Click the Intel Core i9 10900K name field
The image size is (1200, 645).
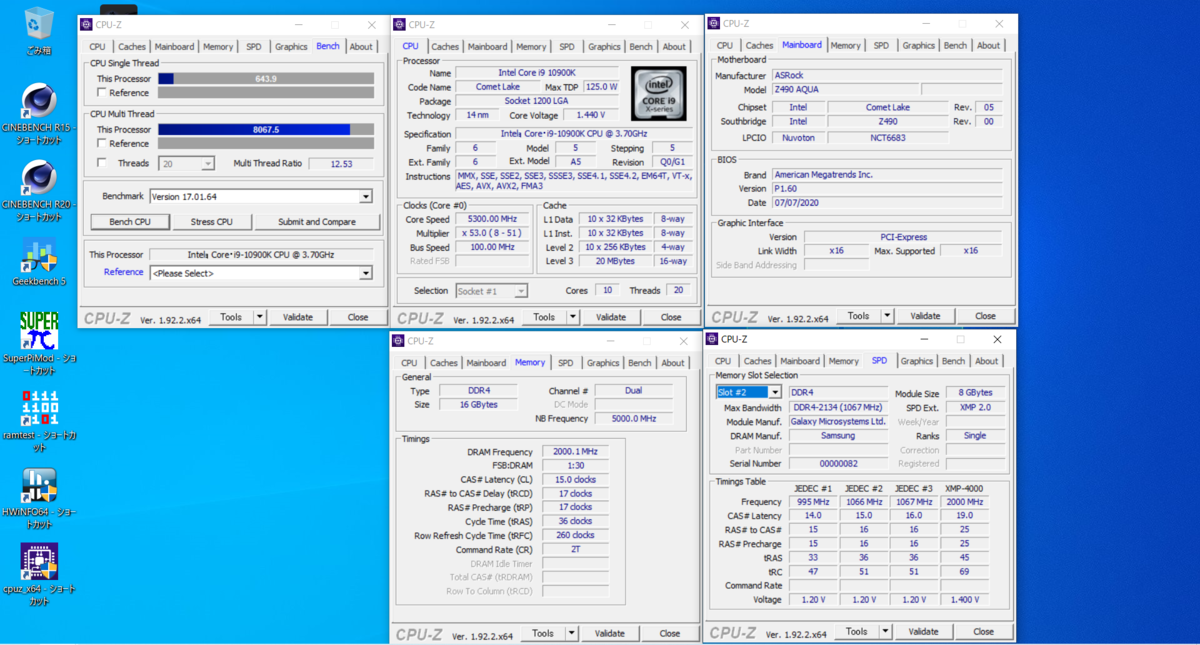pyautogui.click(x=537, y=73)
